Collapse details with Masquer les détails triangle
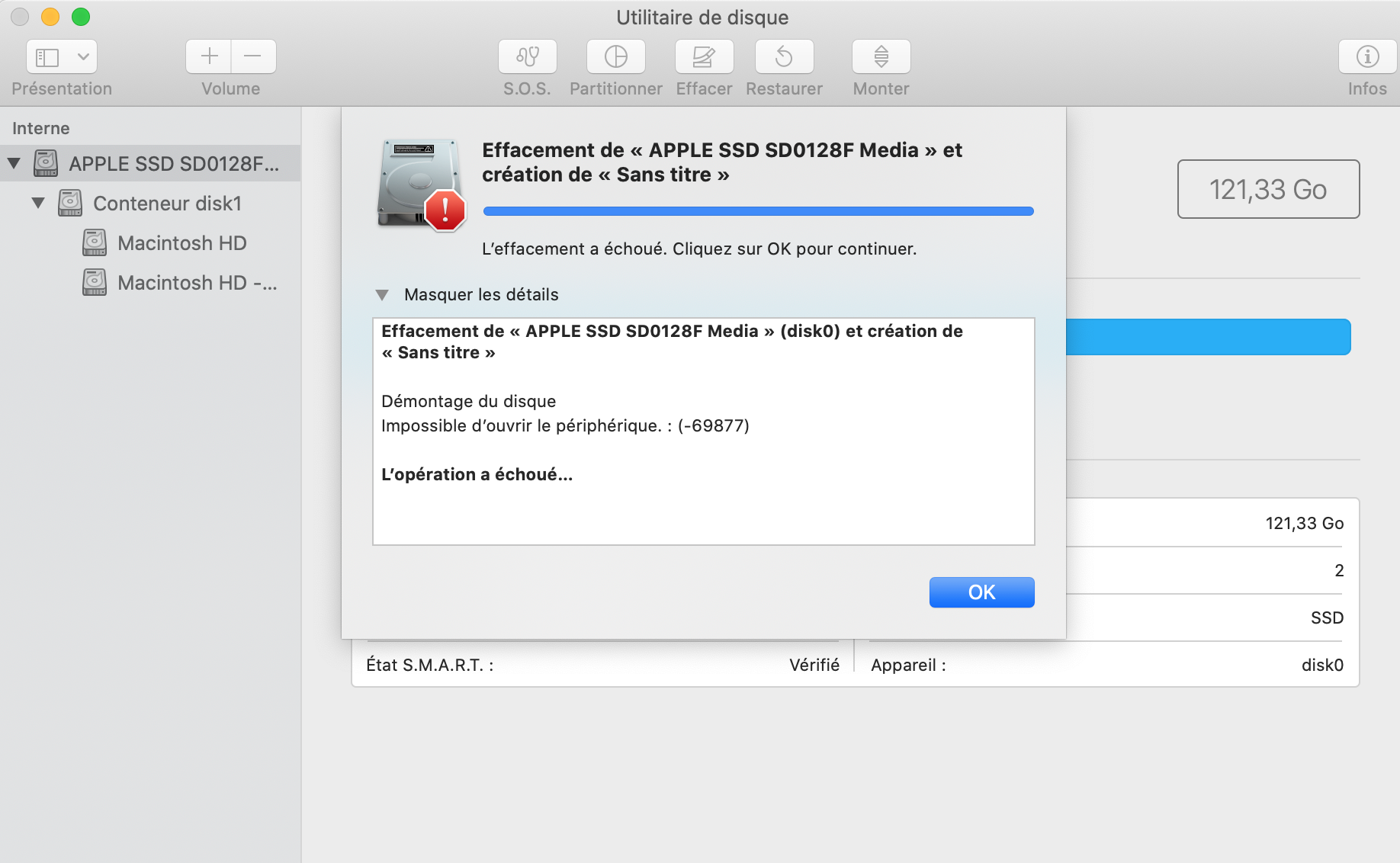The image size is (1400, 863). pos(382,295)
